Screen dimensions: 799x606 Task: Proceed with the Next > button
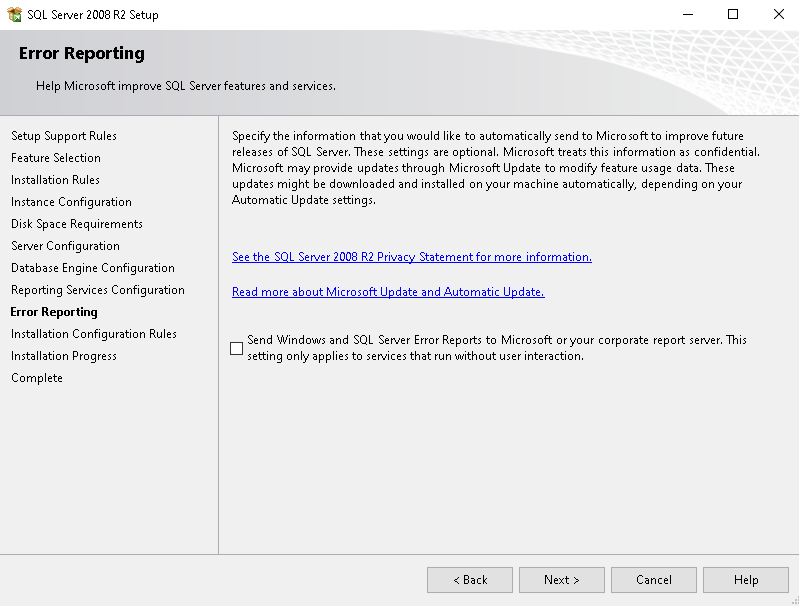[562, 580]
